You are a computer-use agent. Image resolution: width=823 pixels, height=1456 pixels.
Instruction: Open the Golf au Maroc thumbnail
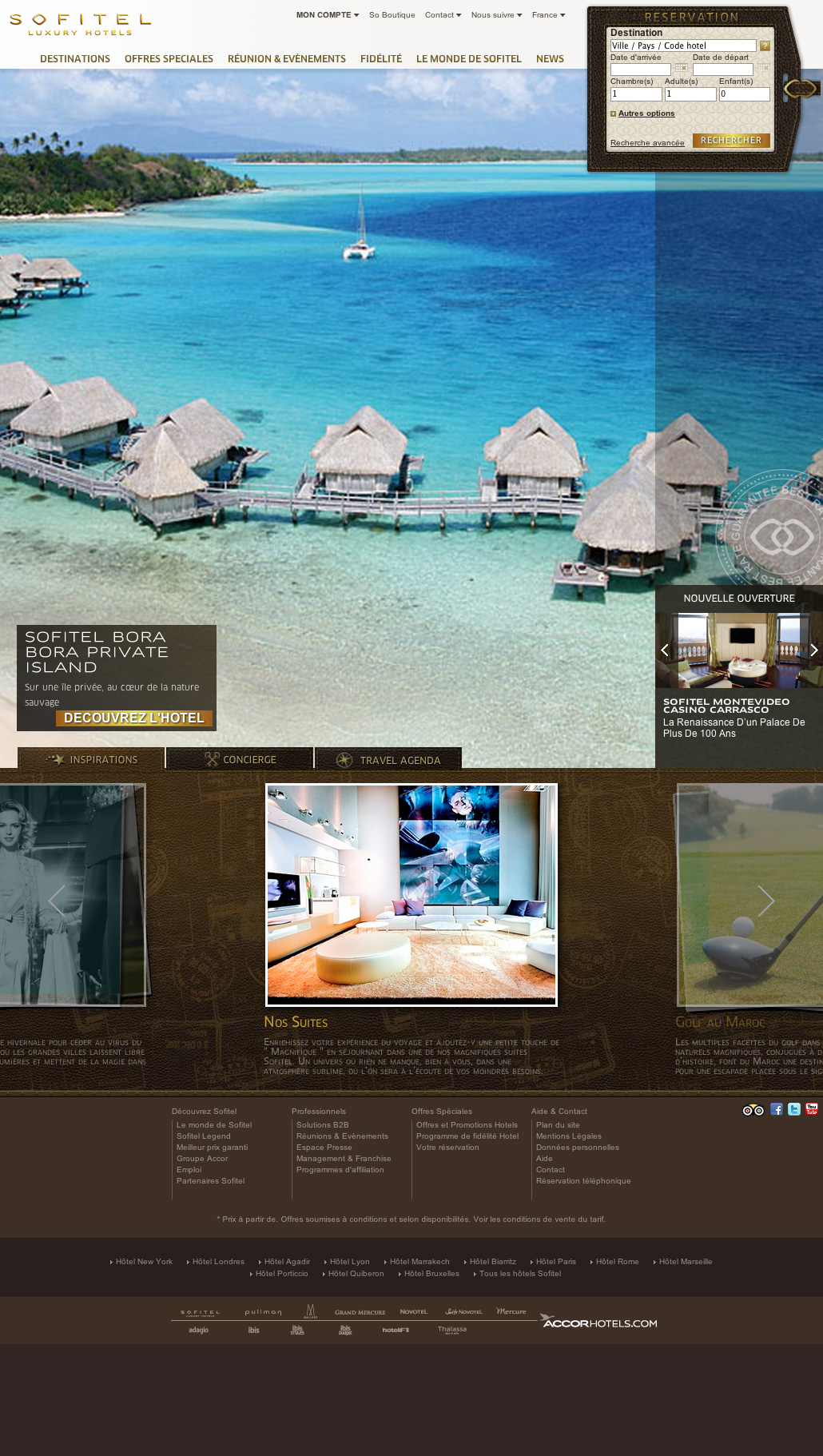tap(749, 895)
